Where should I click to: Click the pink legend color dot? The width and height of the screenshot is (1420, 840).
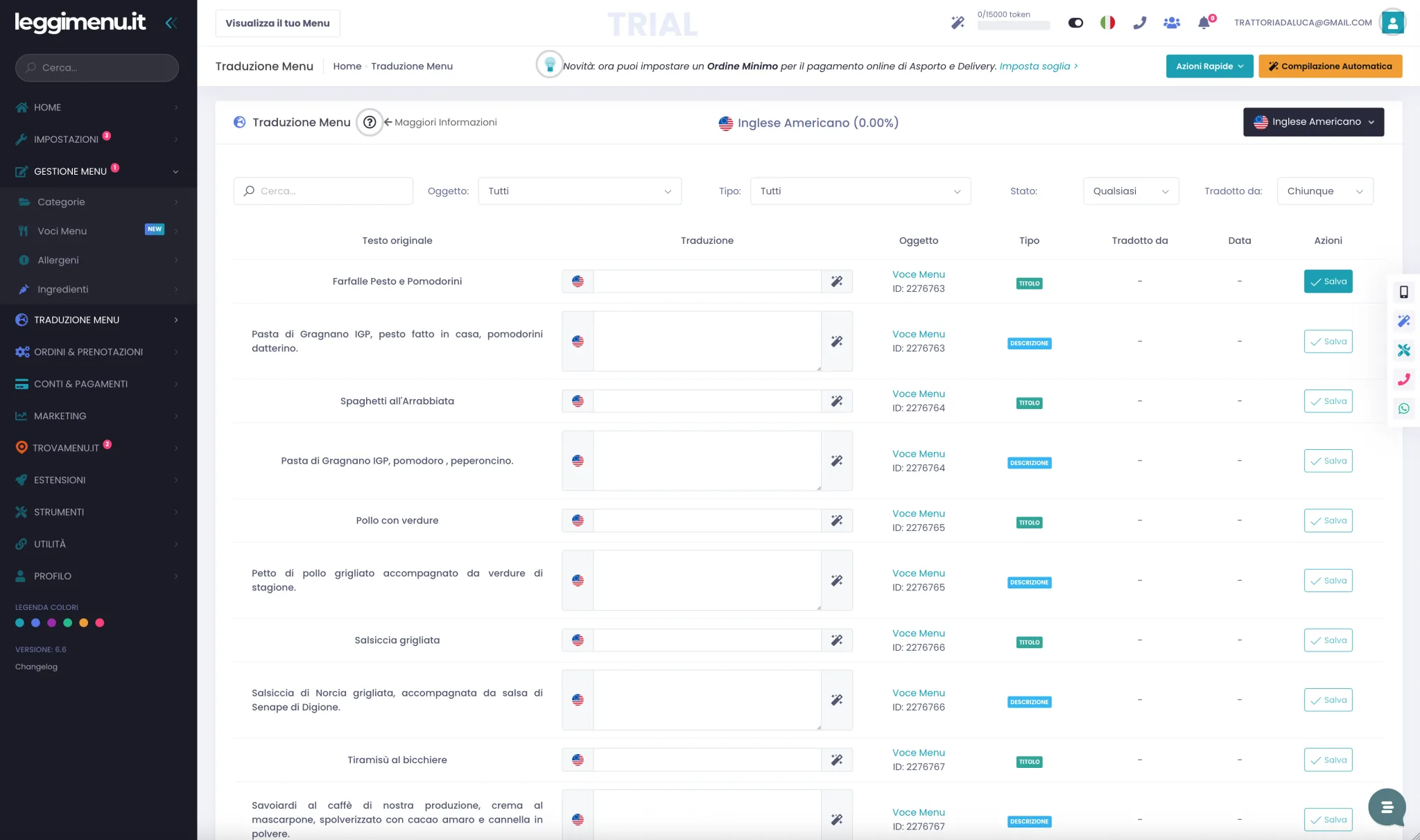pyautogui.click(x=100, y=623)
